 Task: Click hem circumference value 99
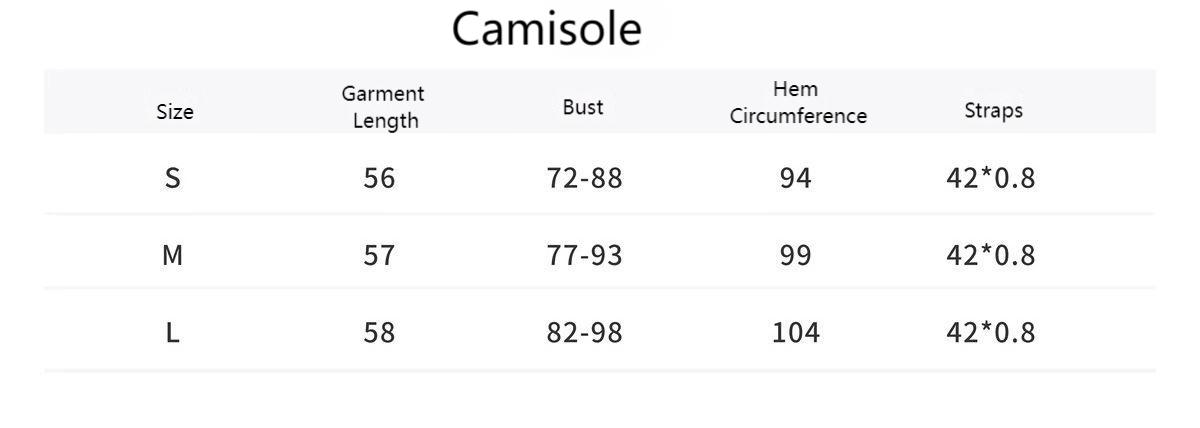click(x=796, y=255)
